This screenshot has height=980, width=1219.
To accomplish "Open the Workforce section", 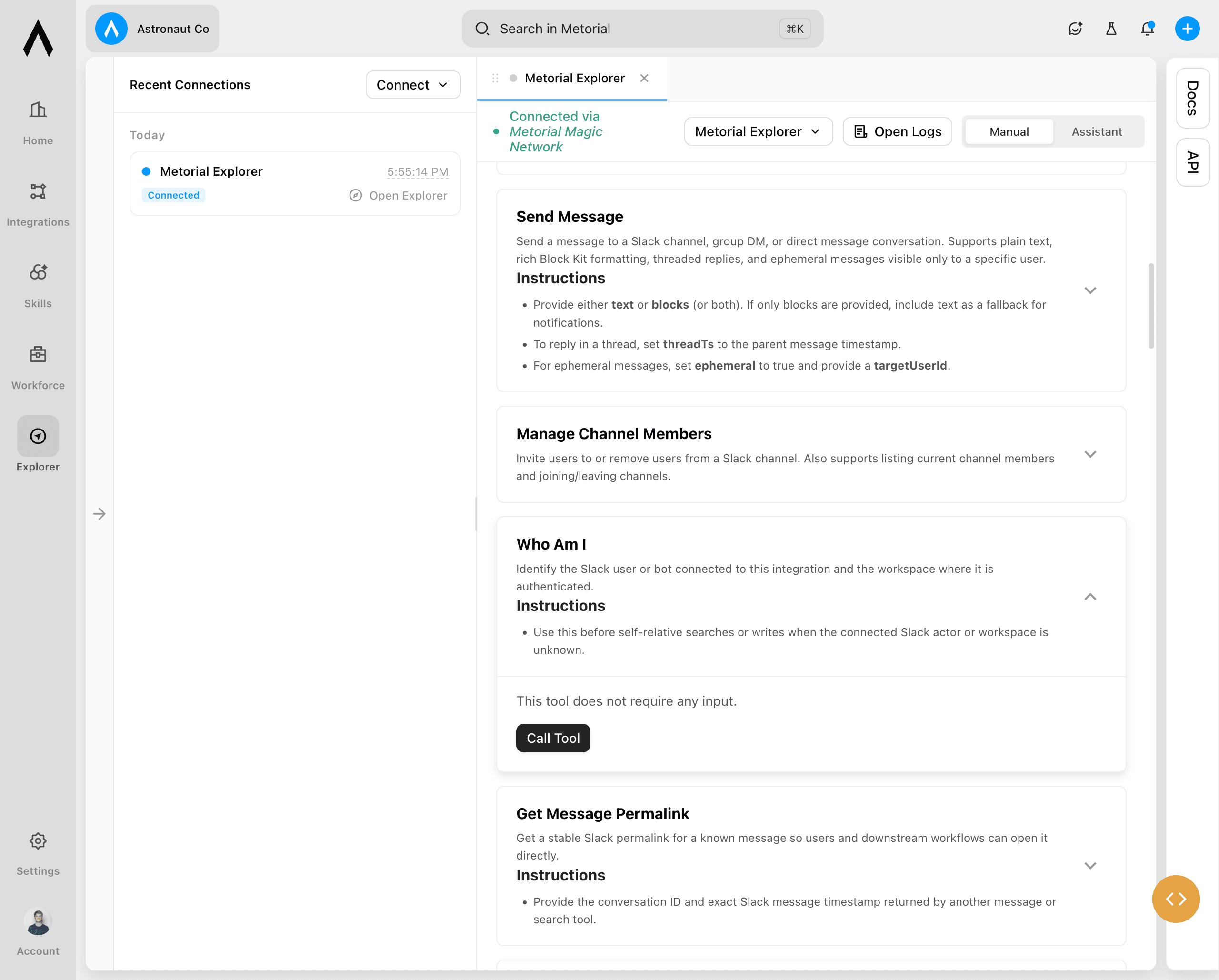I will (x=38, y=368).
